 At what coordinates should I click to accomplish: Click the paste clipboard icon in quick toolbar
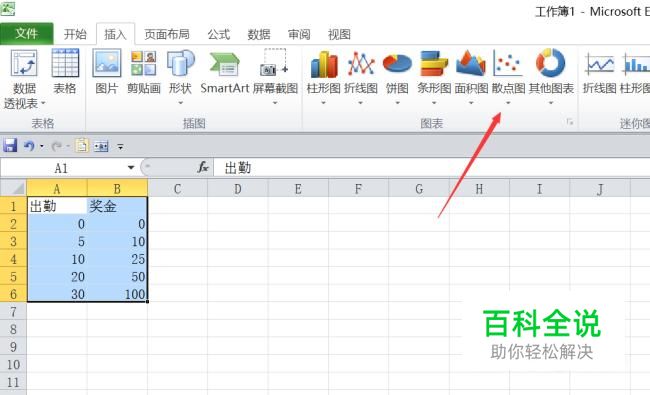click(82, 145)
